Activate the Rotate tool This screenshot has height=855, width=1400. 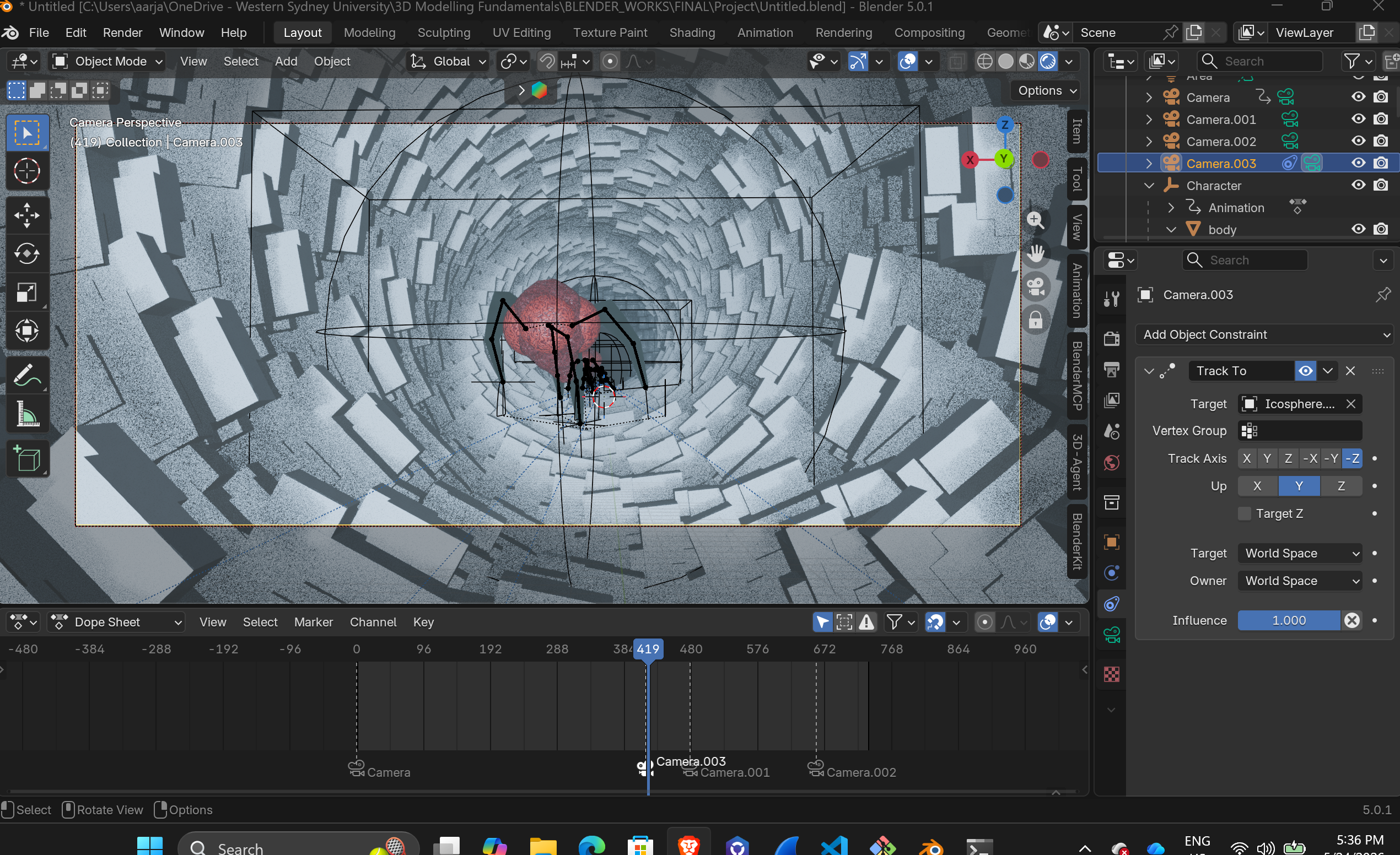coord(26,254)
